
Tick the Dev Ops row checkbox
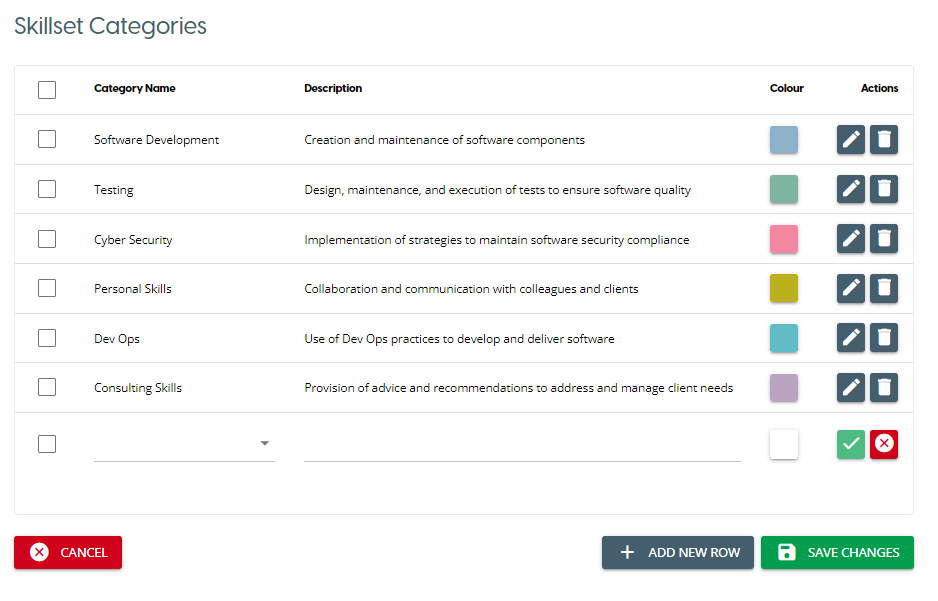pos(47,338)
